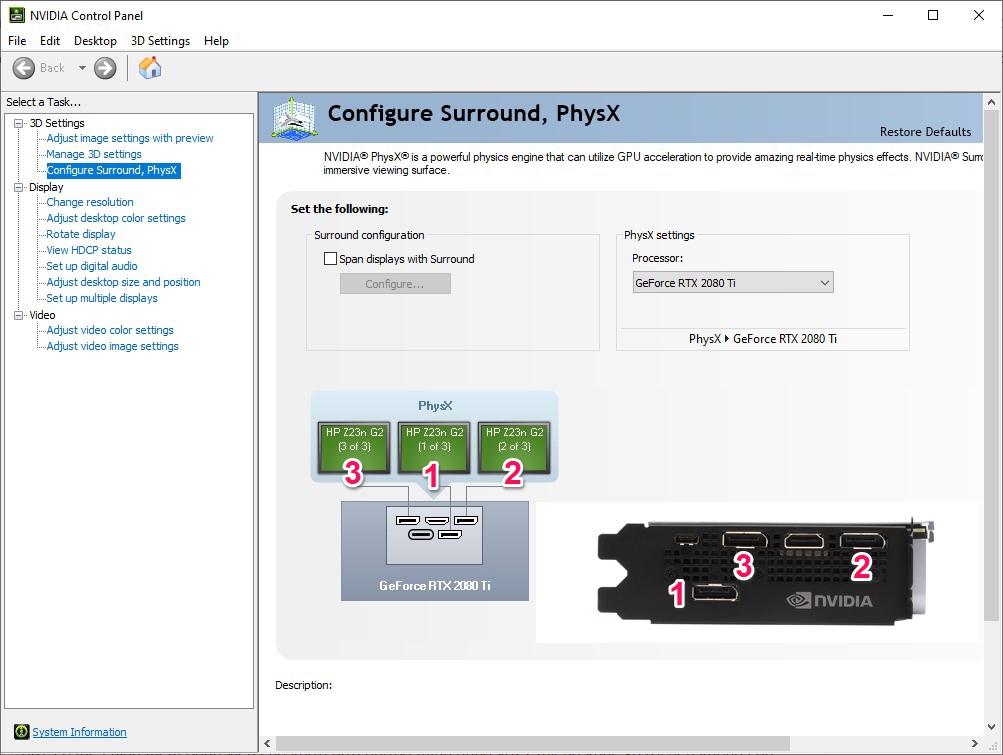Click the Configure Surround PhysX header icon
Image resolution: width=1003 pixels, height=755 pixels.
click(294, 117)
